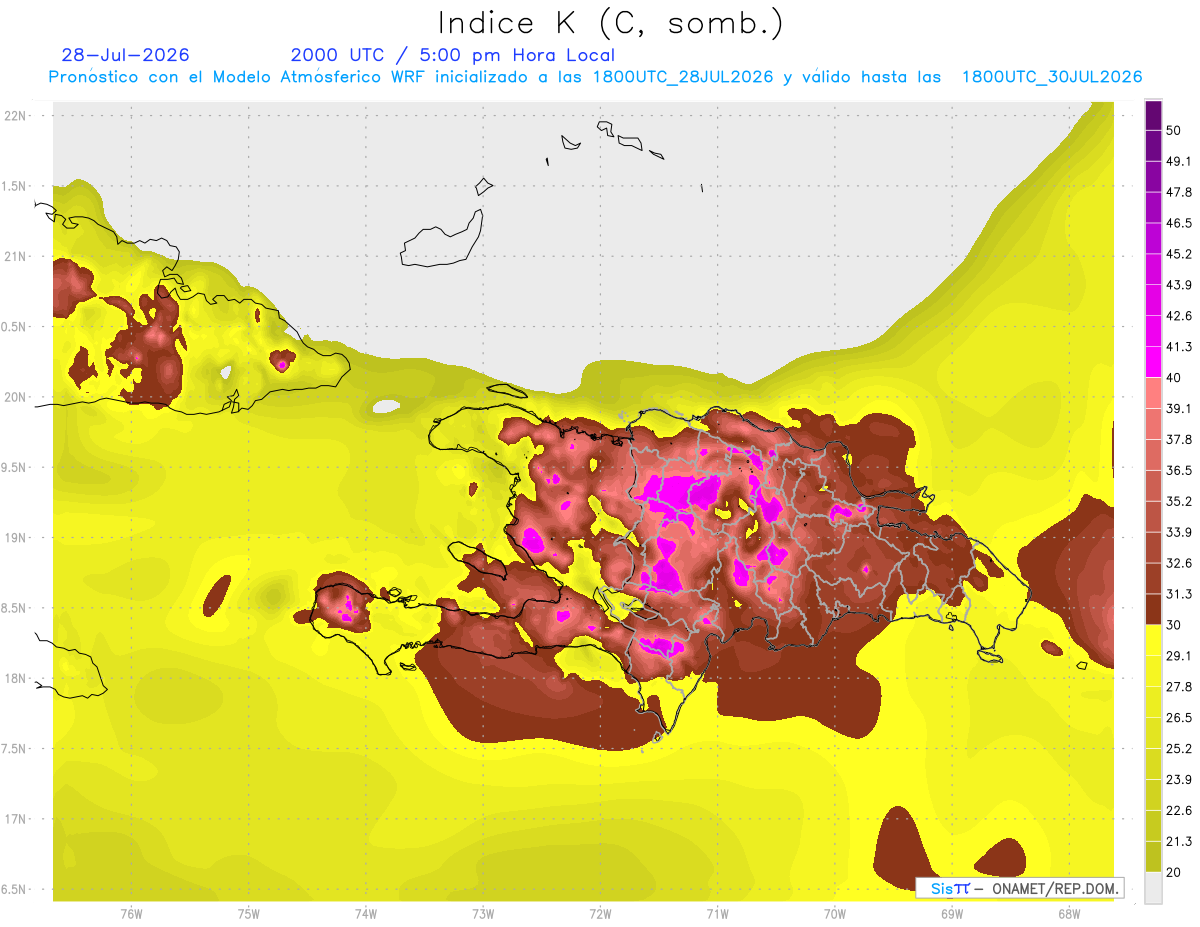The height and width of the screenshot is (927, 1200).
Task: Click the legend value '36.5'
Action: [x=1179, y=470]
